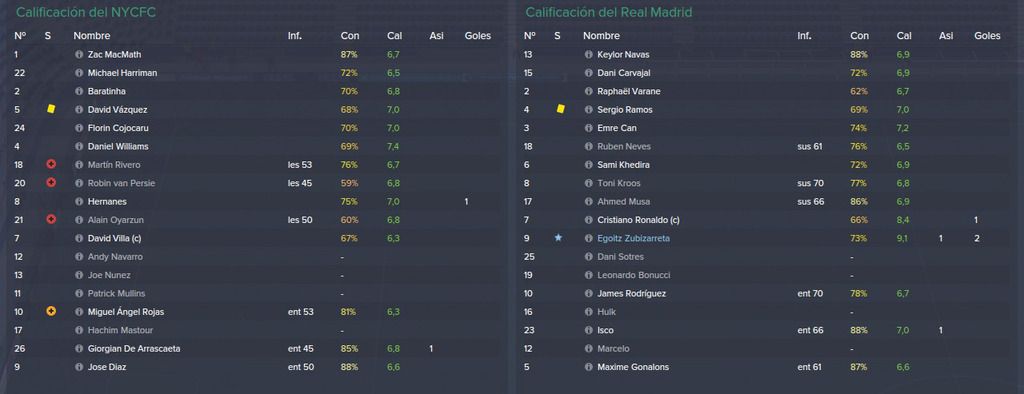This screenshot has height=394, width=1024.
Task: Sort Real Madrid table by Goles column
Action: coord(987,36)
